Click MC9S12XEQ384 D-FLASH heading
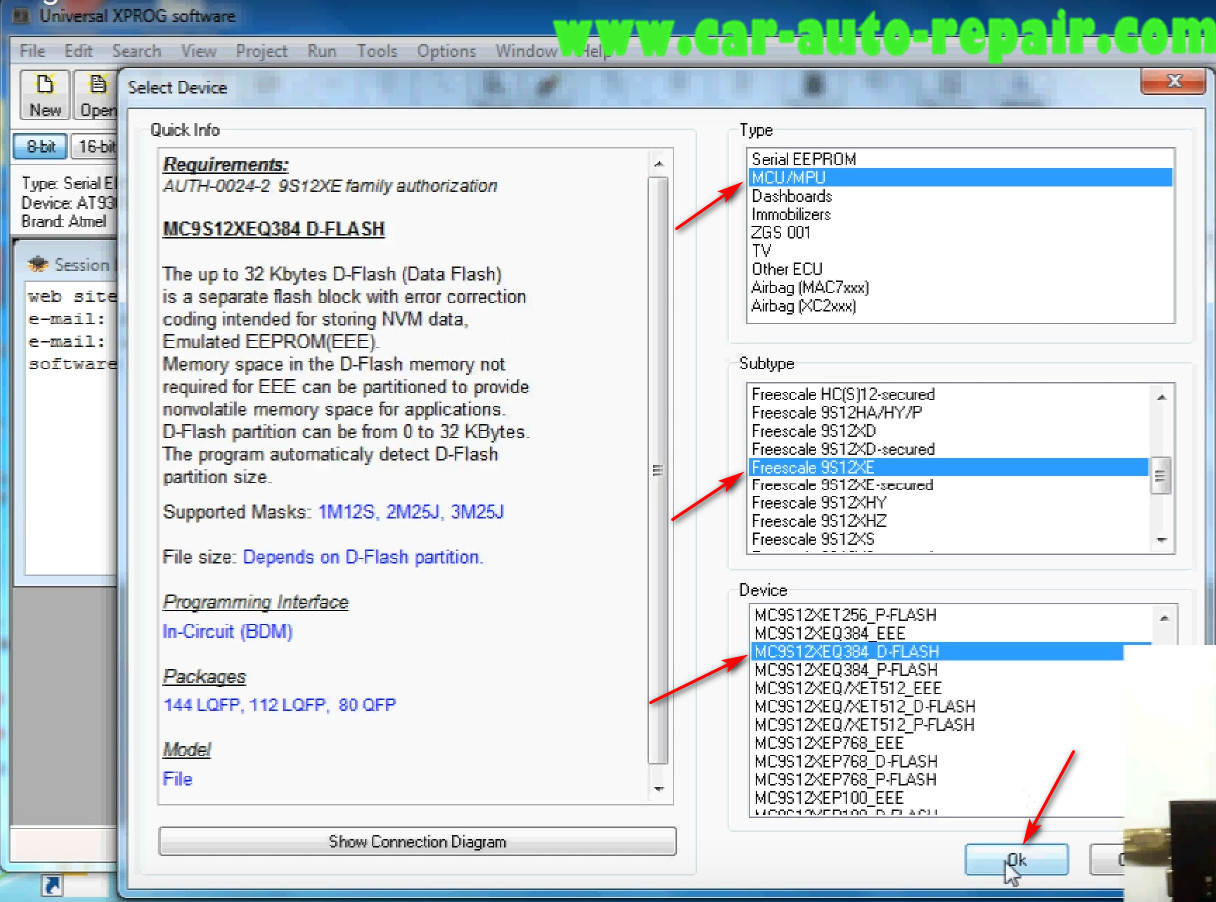This screenshot has width=1216, height=902. 273,229
